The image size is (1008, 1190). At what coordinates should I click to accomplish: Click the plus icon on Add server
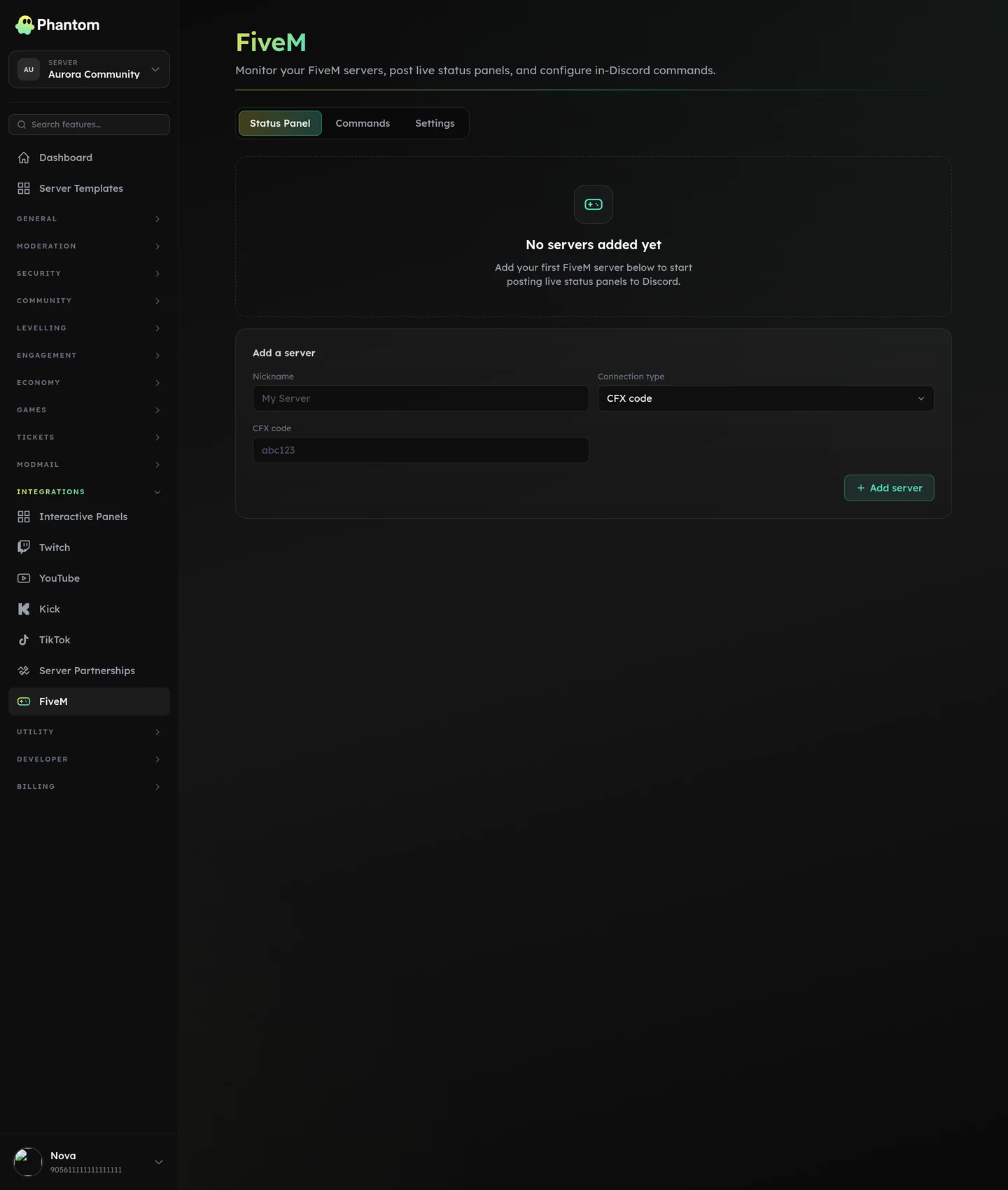coord(861,488)
